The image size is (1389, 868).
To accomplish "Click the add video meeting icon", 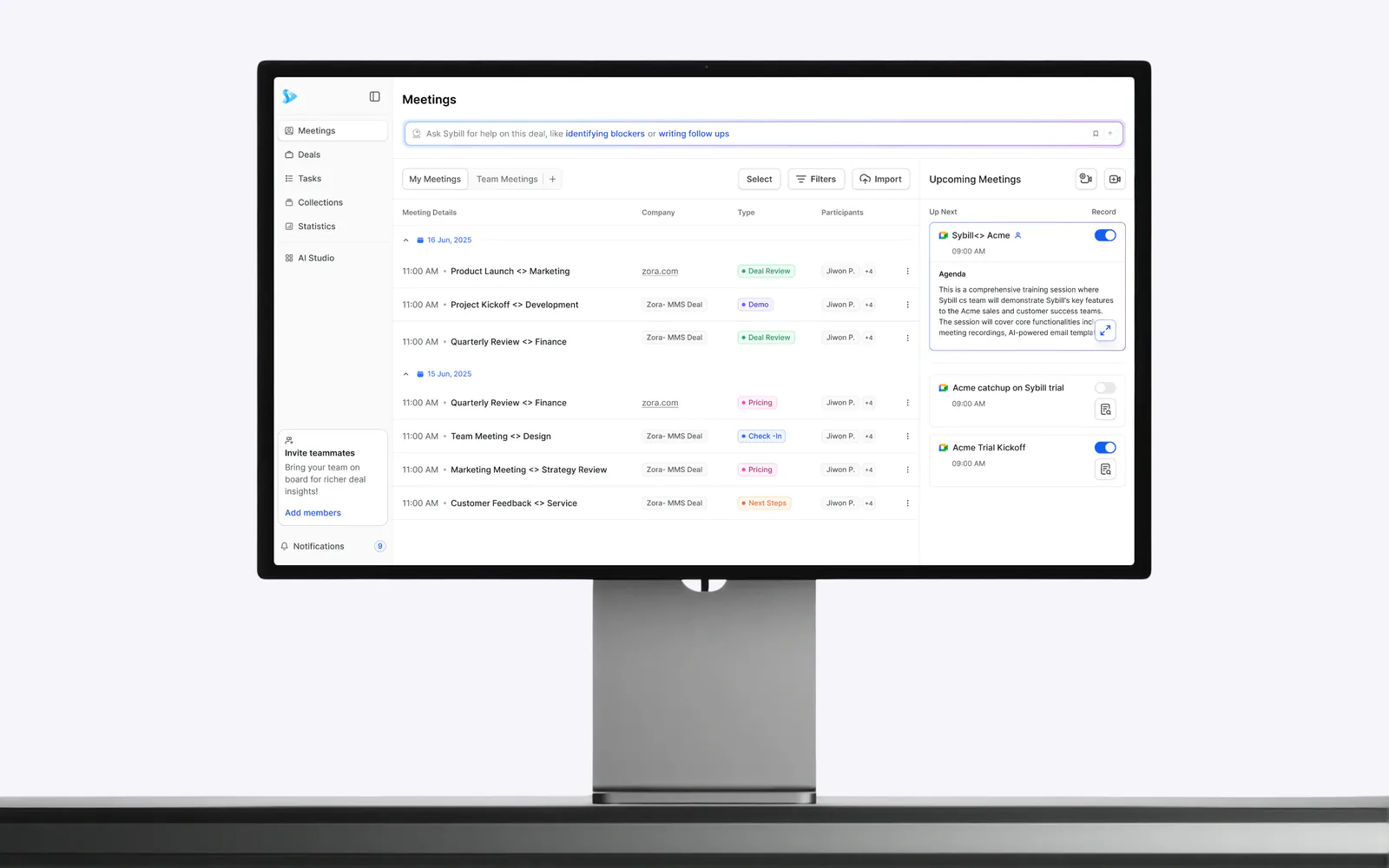I will click(1116, 179).
